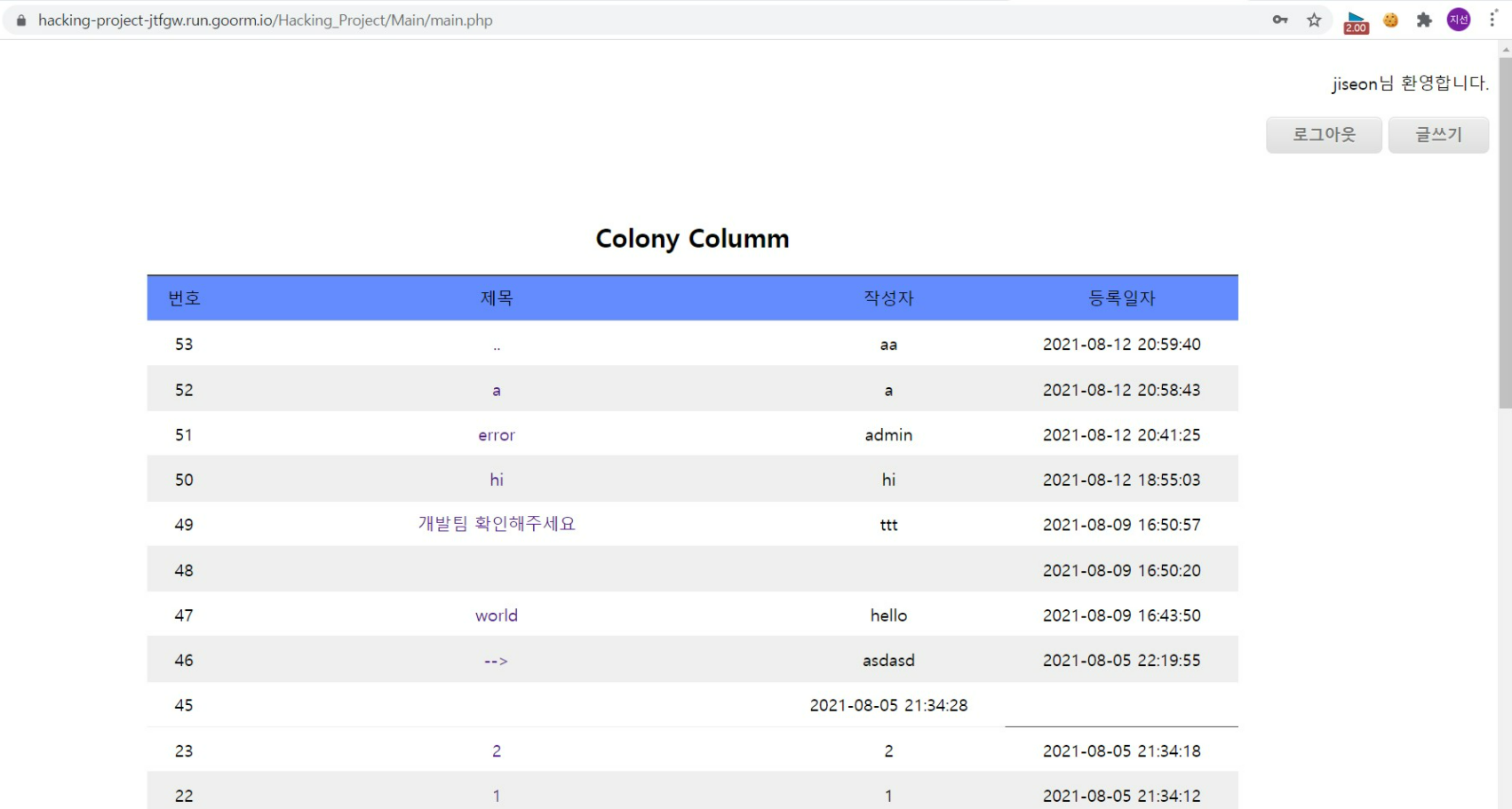Click number cell 45

(x=184, y=705)
